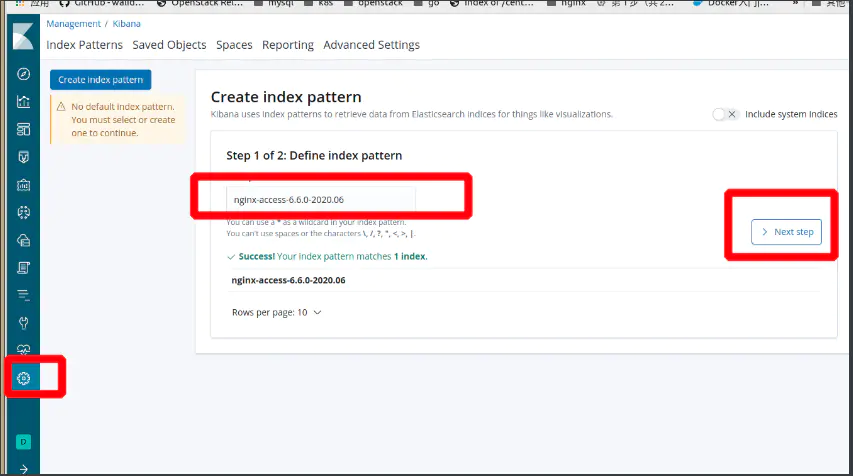Open Dashboard in the sidebar
Screen dimensions: 853x476
coord(23,129)
